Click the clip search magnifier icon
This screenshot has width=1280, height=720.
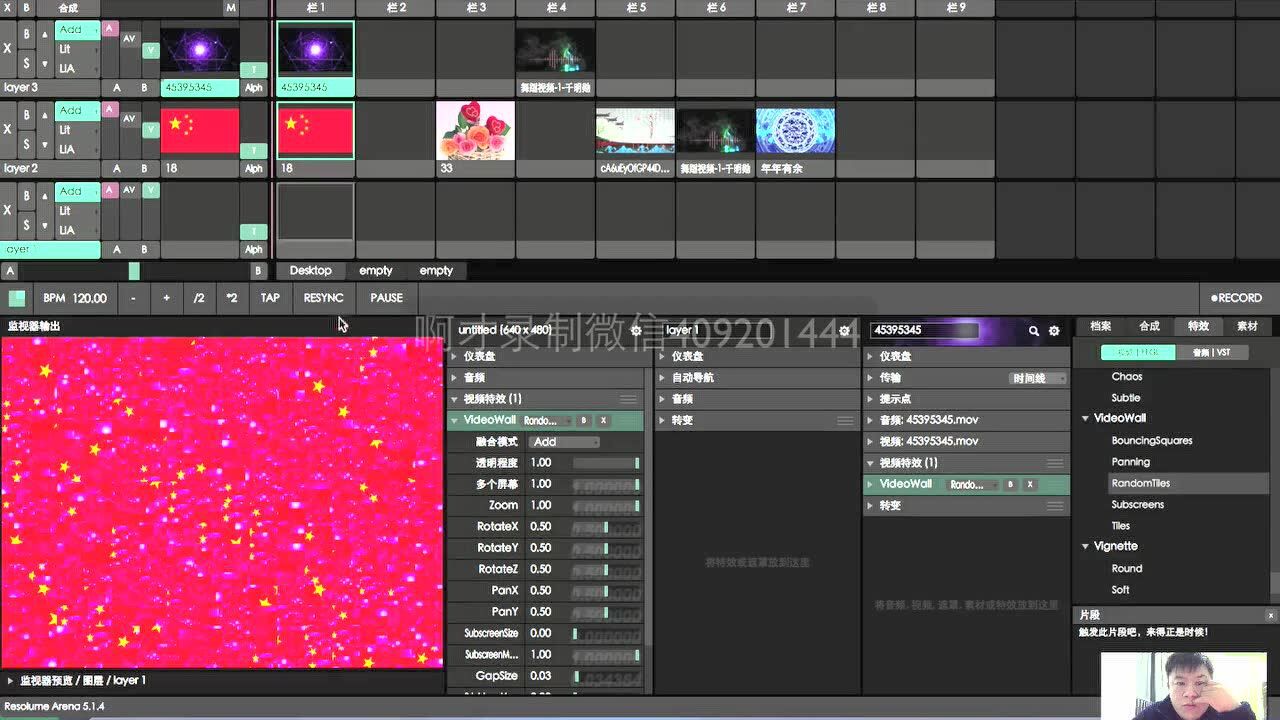(x=1034, y=331)
